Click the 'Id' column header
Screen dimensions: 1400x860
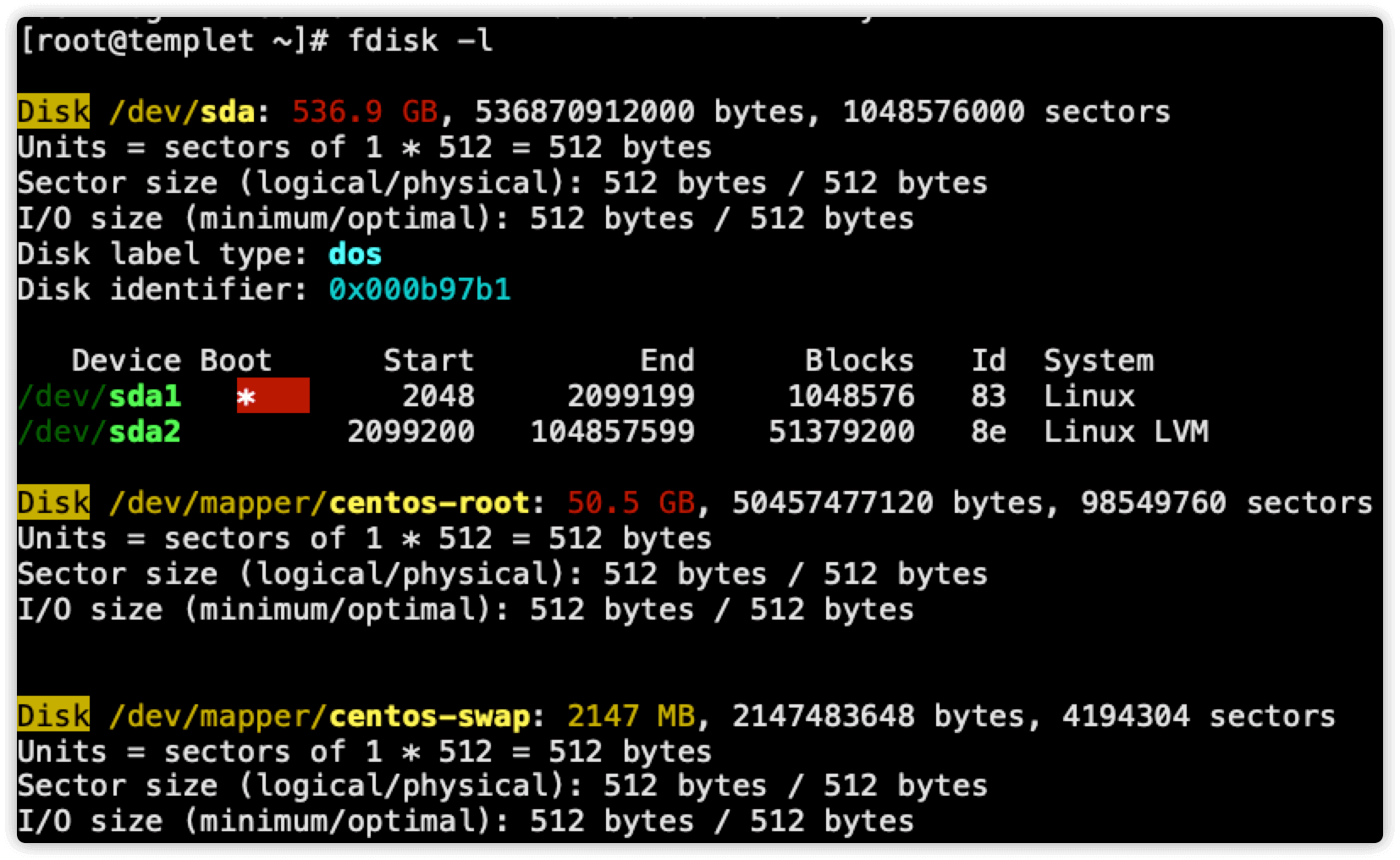[988, 361]
